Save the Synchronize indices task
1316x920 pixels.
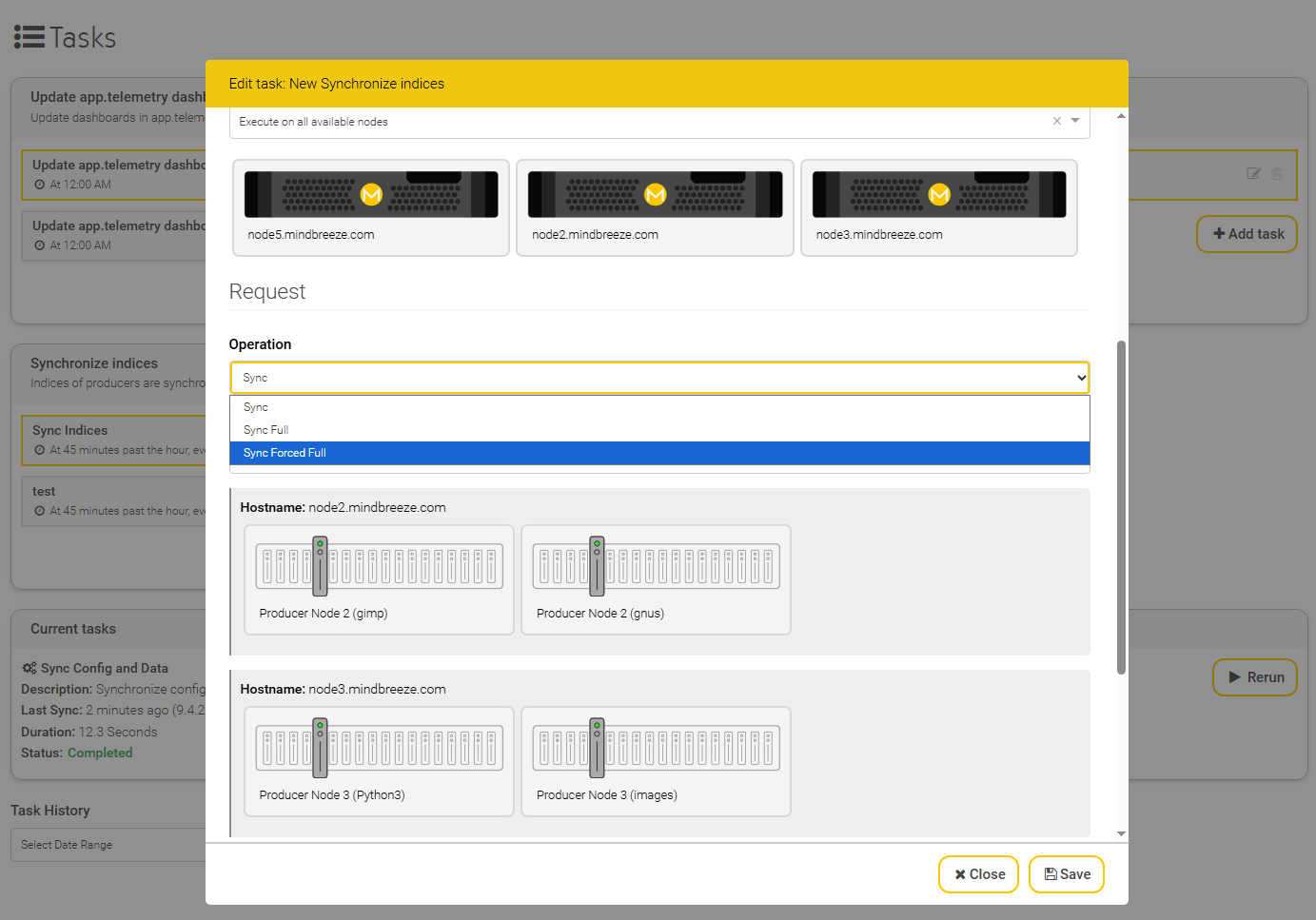(x=1067, y=874)
